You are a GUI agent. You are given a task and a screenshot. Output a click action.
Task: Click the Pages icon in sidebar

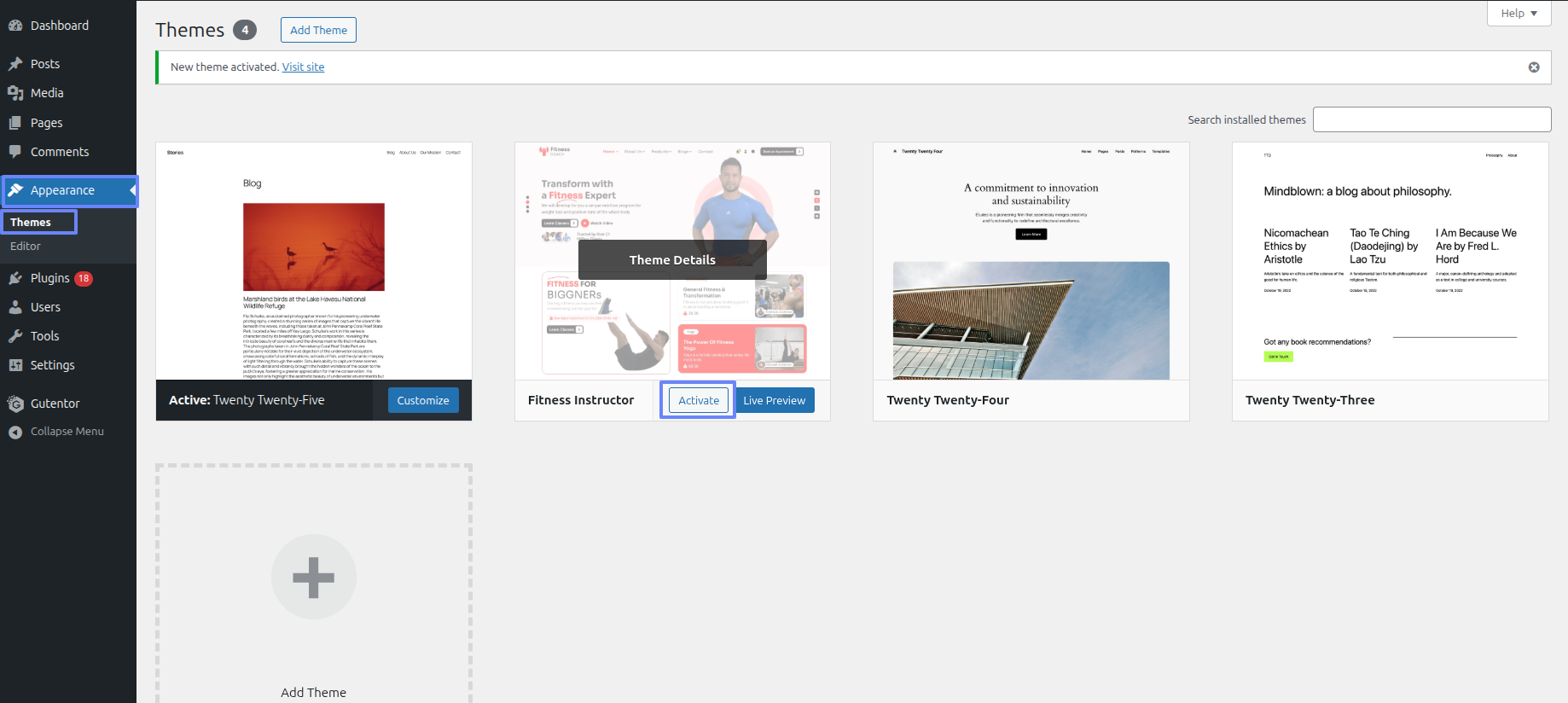point(15,123)
